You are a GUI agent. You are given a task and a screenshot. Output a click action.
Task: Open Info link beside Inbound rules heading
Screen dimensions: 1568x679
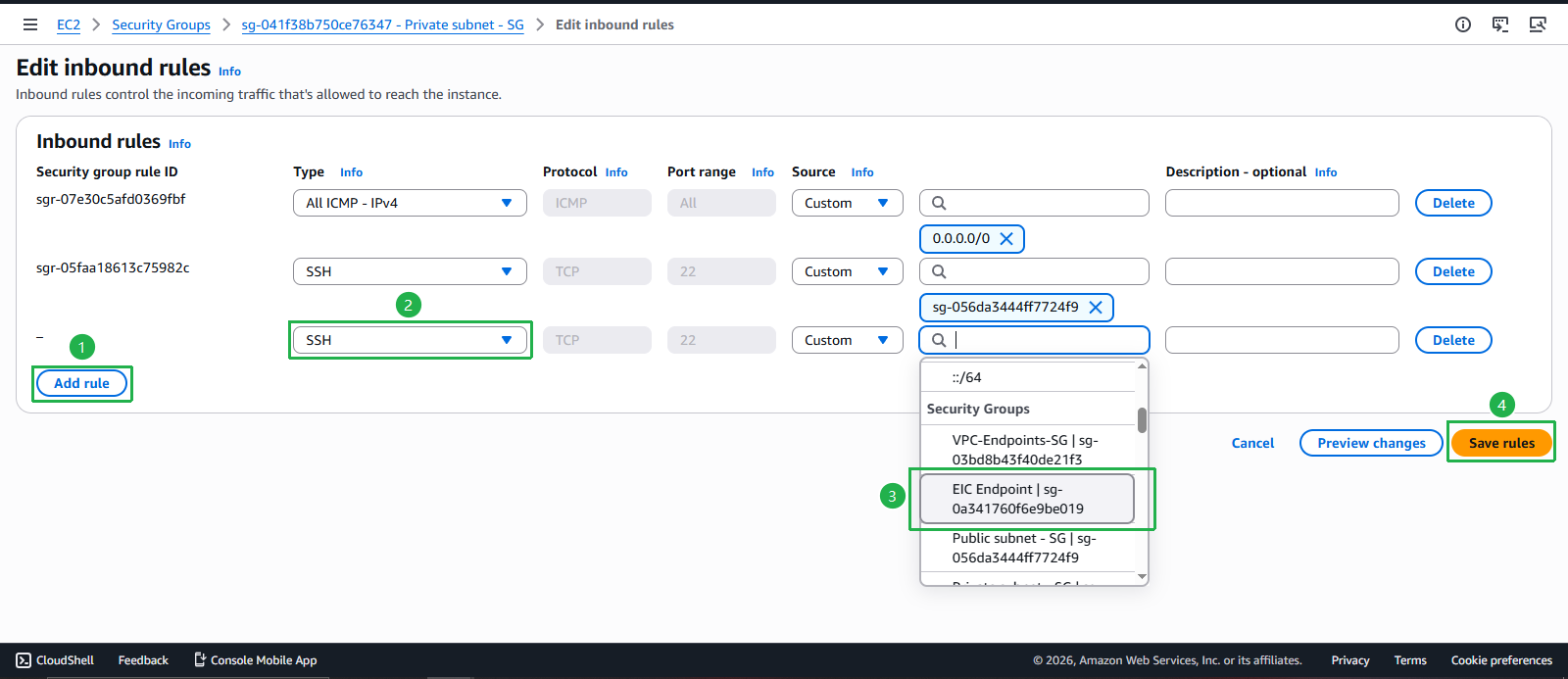[179, 144]
